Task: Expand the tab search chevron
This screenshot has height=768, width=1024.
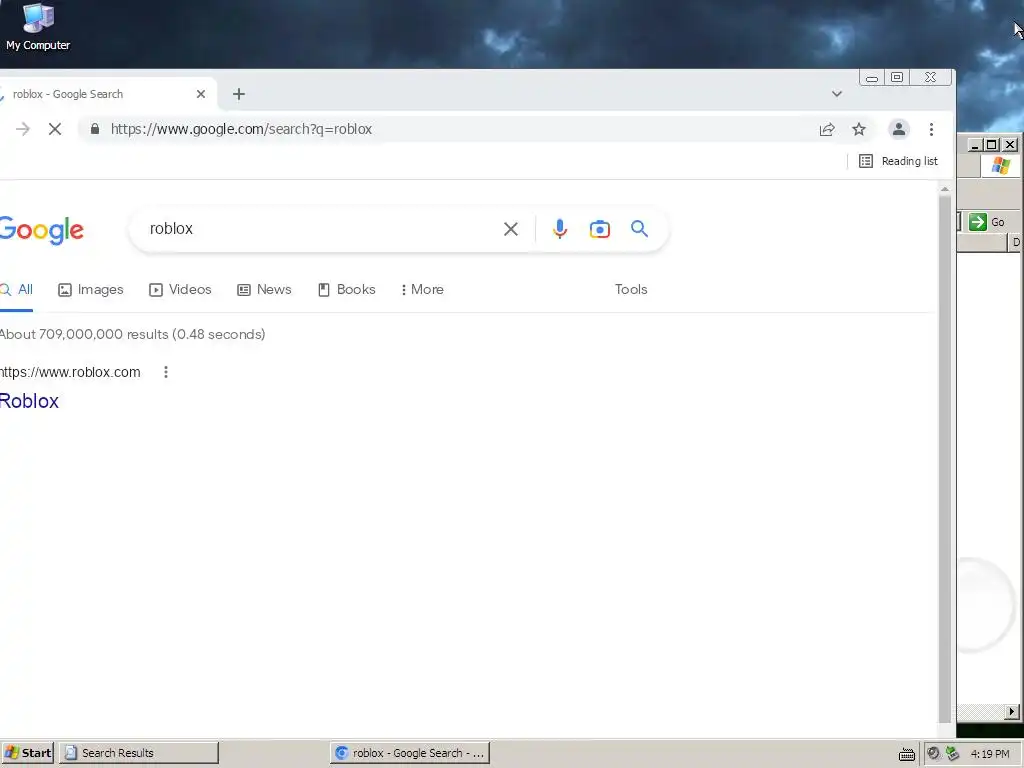Action: tap(837, 94)
